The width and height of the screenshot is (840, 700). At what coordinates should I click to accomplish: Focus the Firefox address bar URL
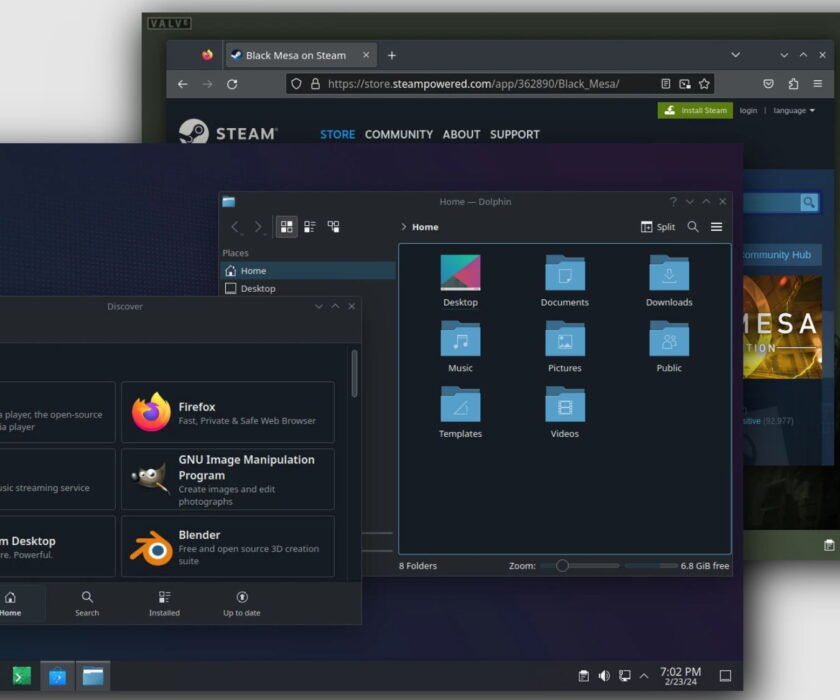[x=474, y=84]
